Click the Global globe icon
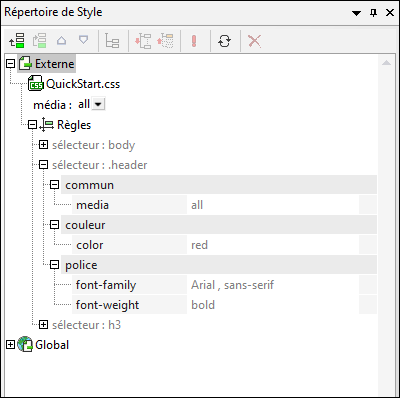 pyautogui.click(x=25, y=344)
